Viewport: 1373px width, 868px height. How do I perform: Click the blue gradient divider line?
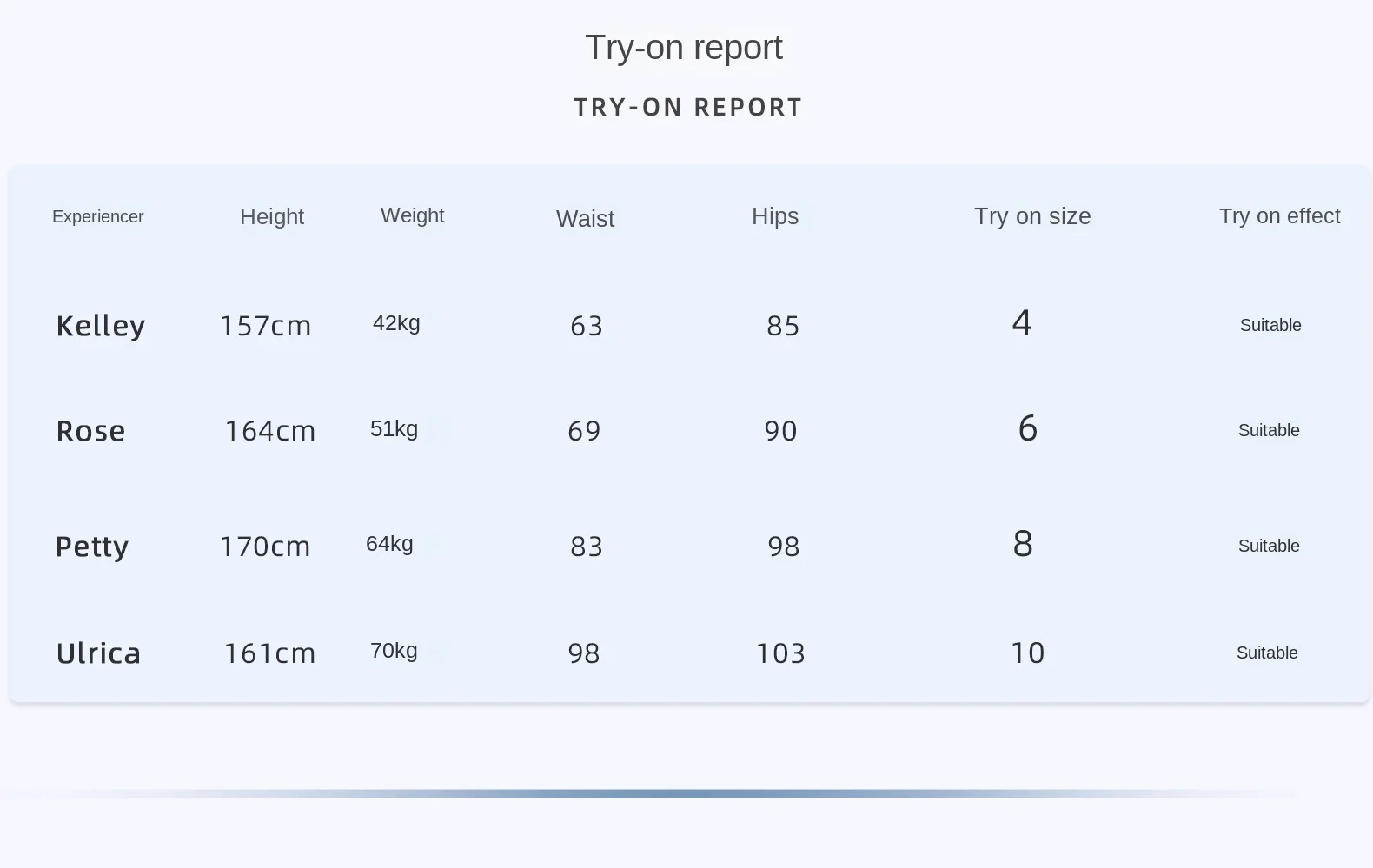coord(652,793)
